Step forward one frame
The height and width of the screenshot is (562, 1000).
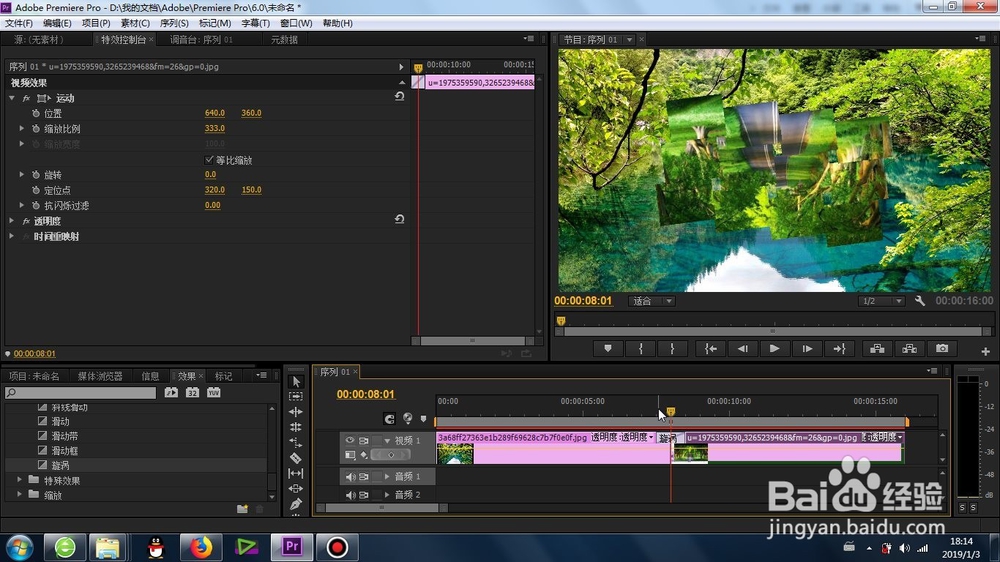807,348
